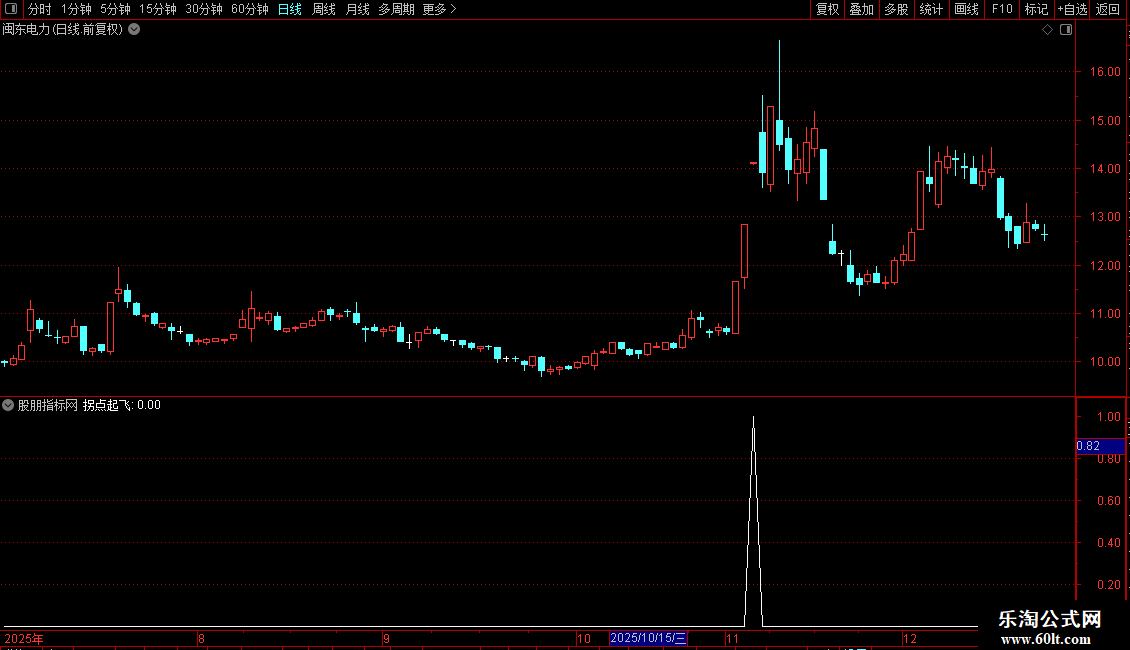Click the 15.00 price axis label
Image resolution: width=1130 pixels, height=650 pixels.
coord(1105,120)
